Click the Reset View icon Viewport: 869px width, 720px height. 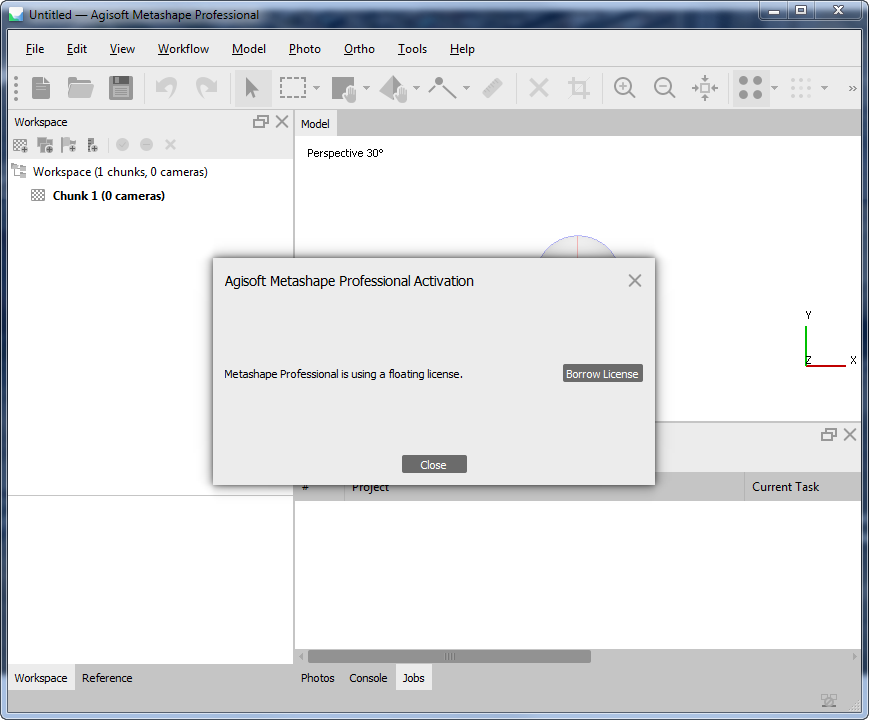click(705, 88)
